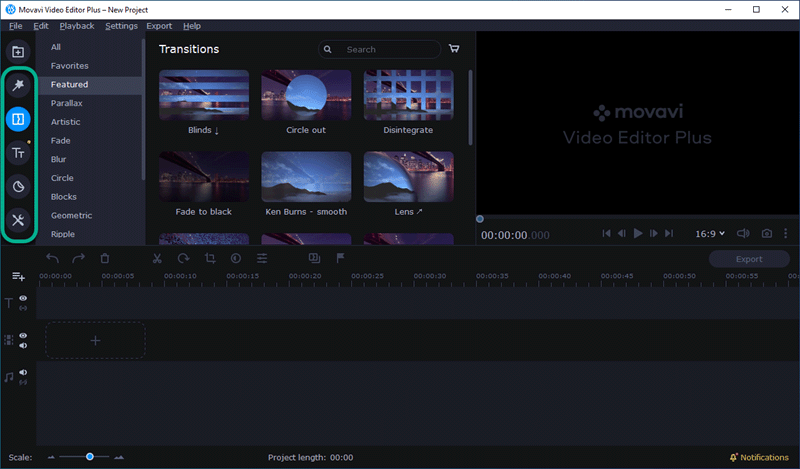Screen dimensions: 800x469
Task: Open the Clip properties sliders icon
Action: pos(262,258)
